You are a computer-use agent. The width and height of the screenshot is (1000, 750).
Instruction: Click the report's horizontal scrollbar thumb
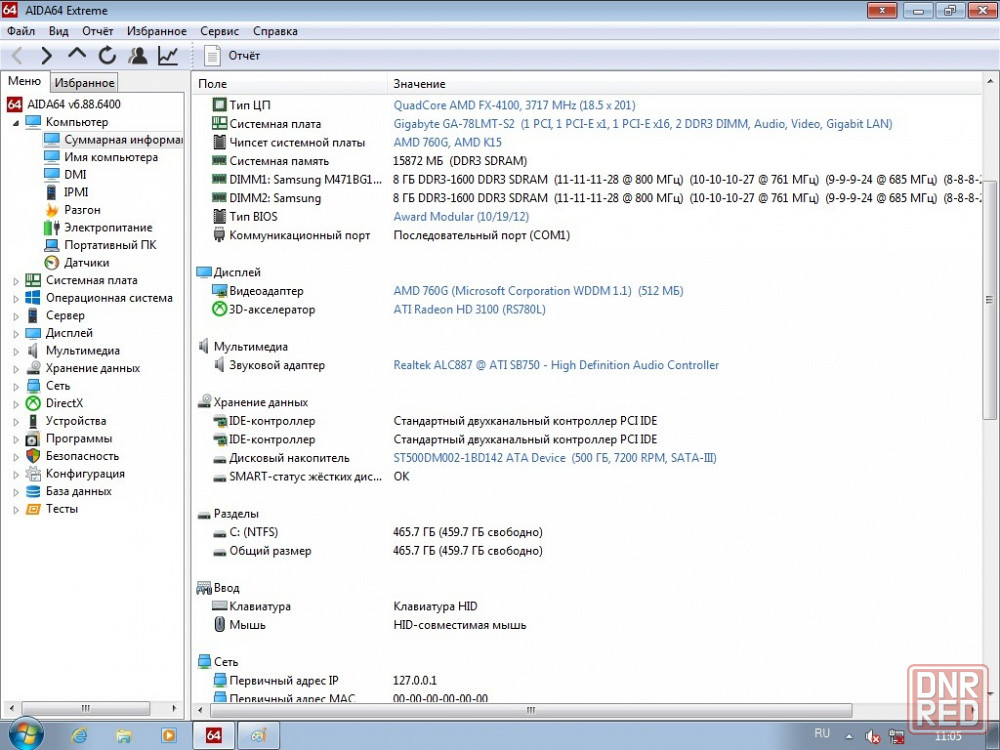click(531, 710)
